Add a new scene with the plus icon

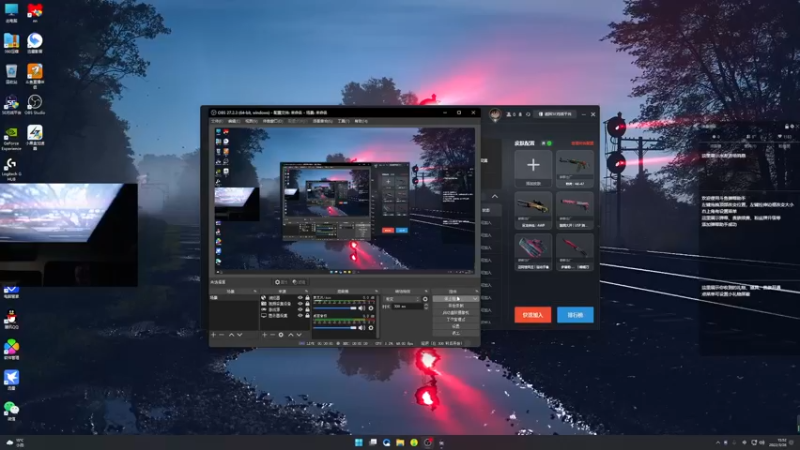pos(213,335)
